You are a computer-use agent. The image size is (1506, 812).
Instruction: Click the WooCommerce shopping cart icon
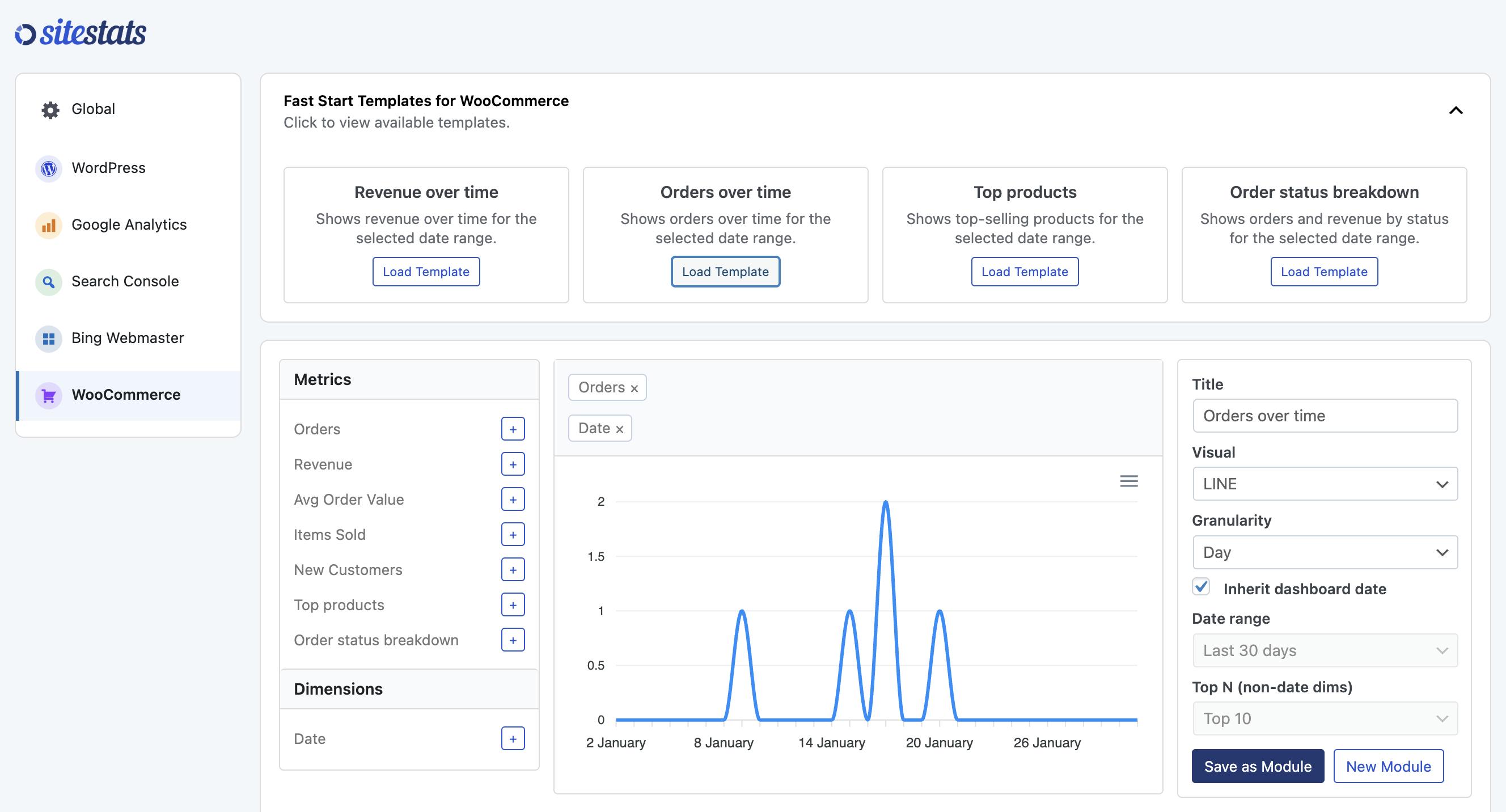[x=49, y=395]
